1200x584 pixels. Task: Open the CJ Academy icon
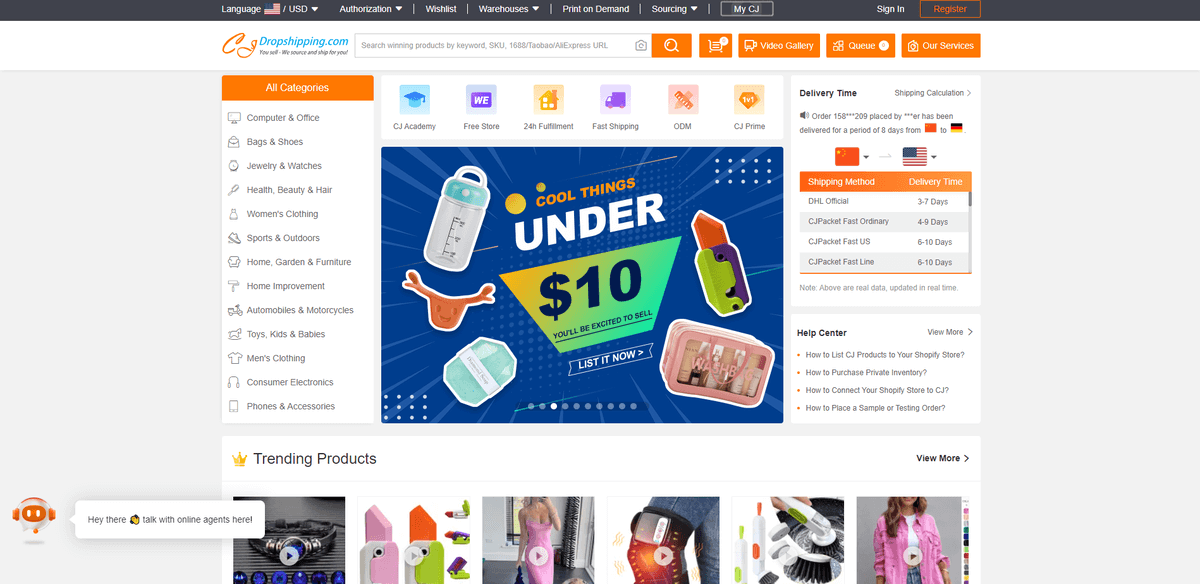pos(414,100)
